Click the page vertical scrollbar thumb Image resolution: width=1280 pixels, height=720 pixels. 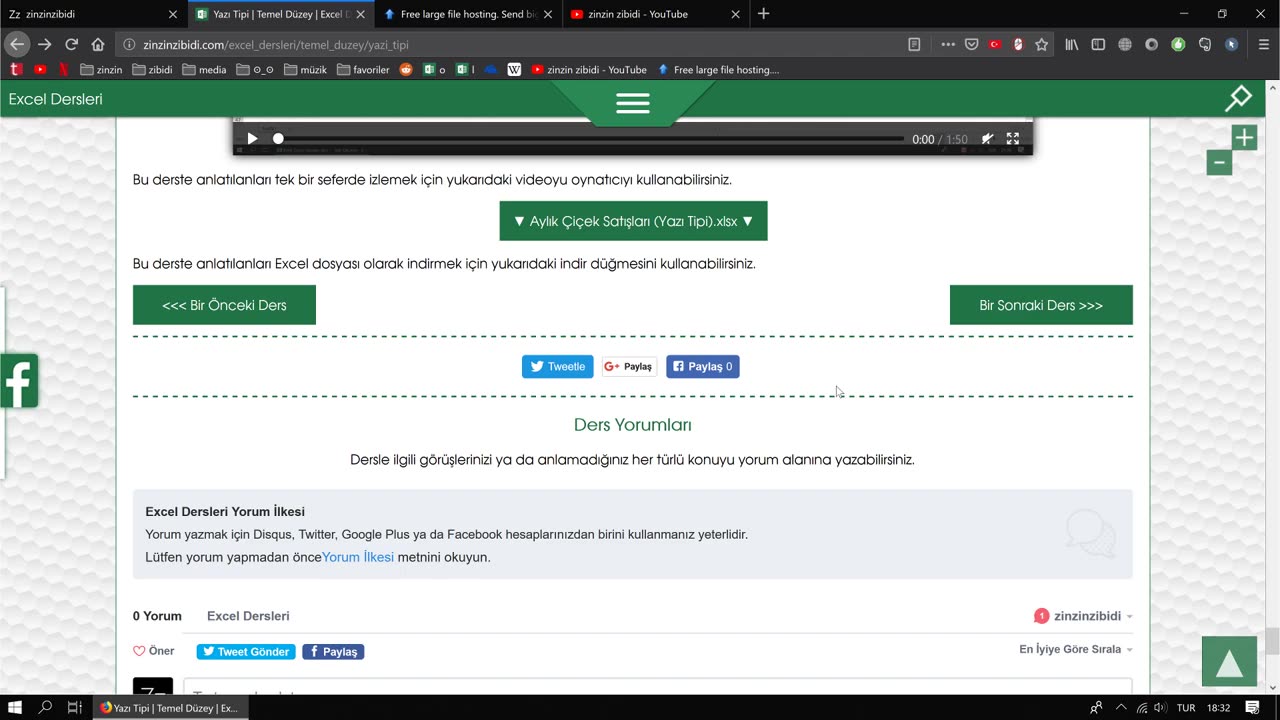(x=1272, y=640)
